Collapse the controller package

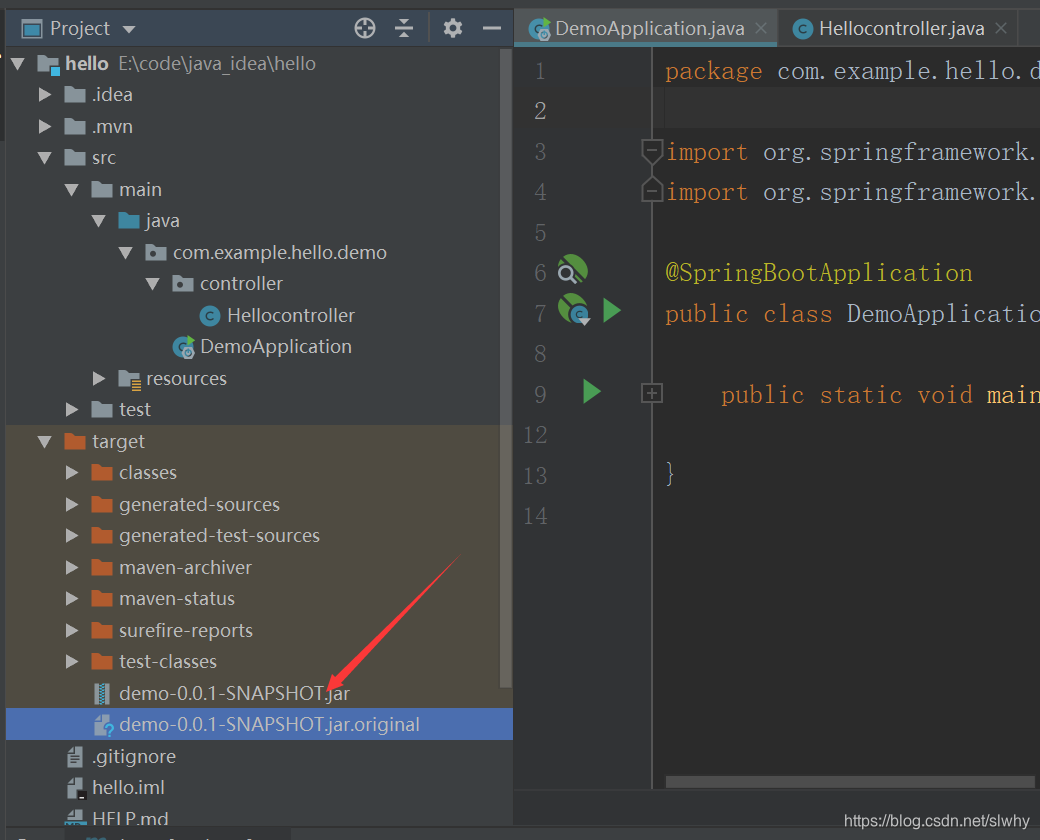coord(153,284)
